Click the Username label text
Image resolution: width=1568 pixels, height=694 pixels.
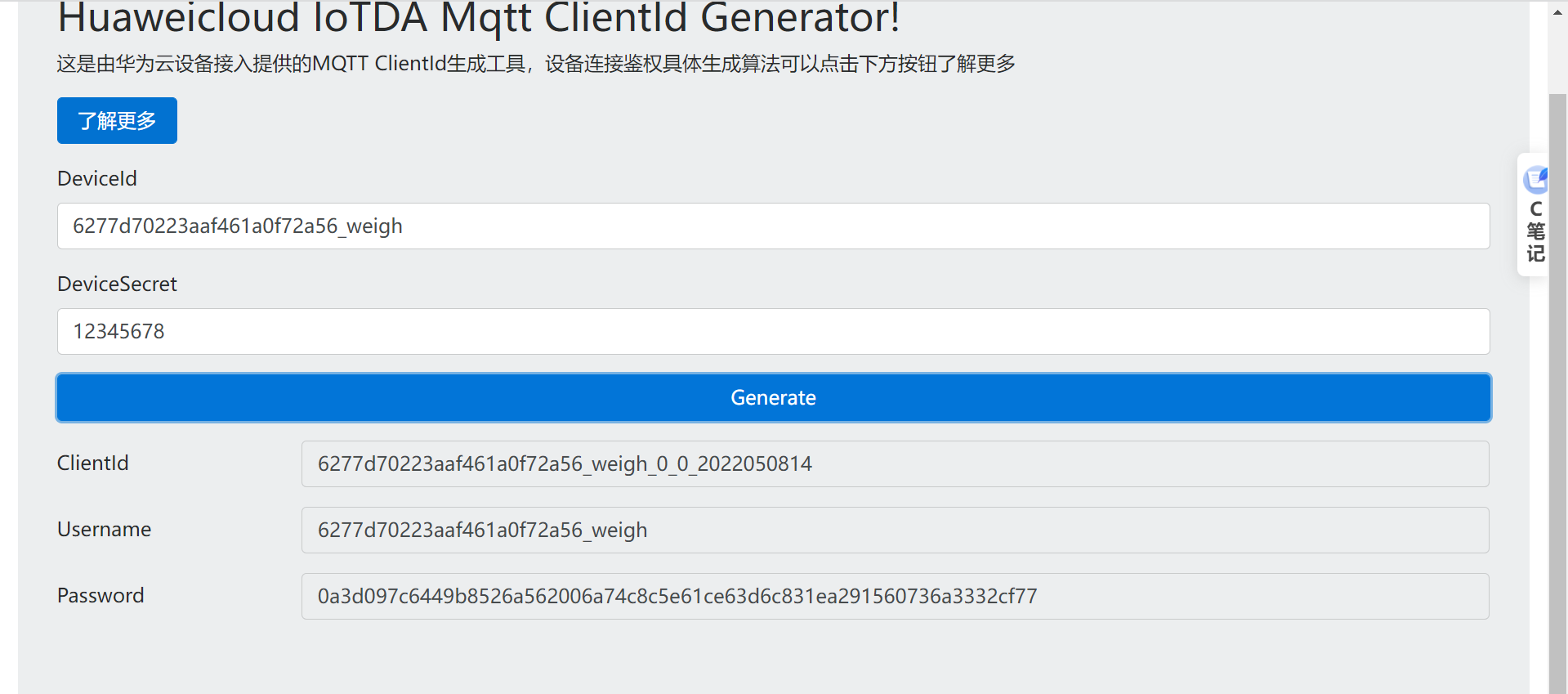point(105,530)
